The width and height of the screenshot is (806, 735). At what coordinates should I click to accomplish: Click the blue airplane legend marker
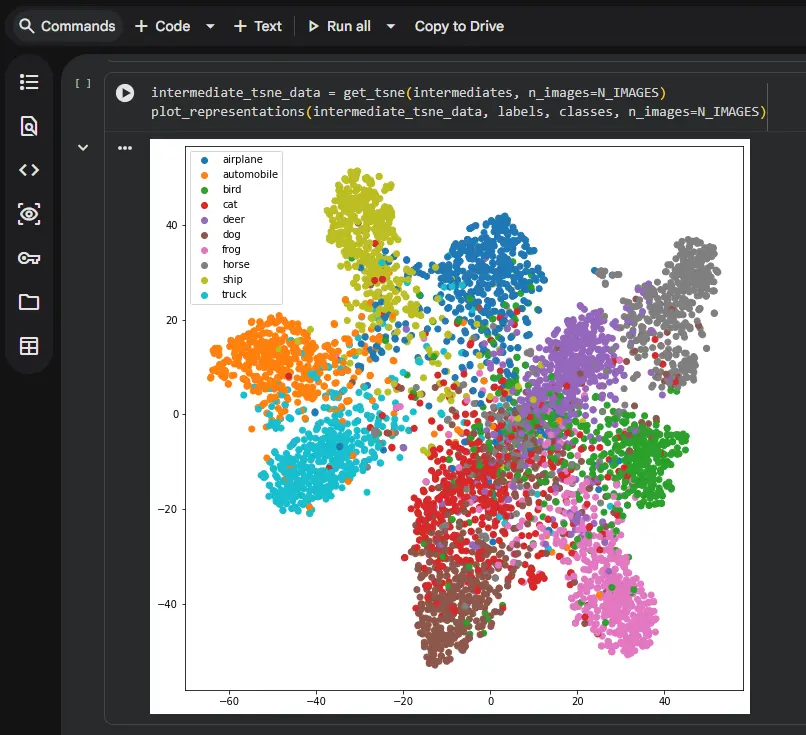pyautogui.click(x=205, y=160)
